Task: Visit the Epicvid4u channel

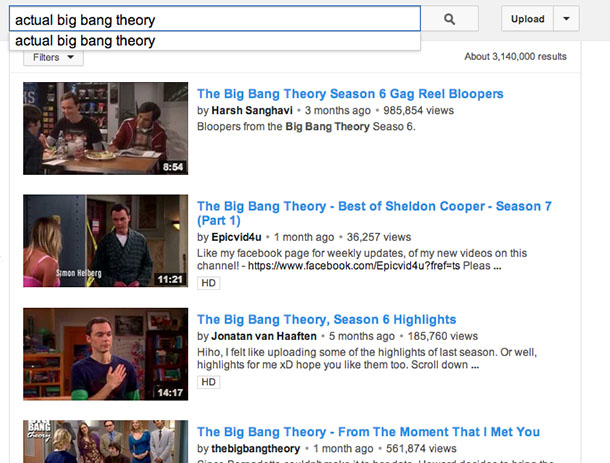Action: tap(236, 237)
